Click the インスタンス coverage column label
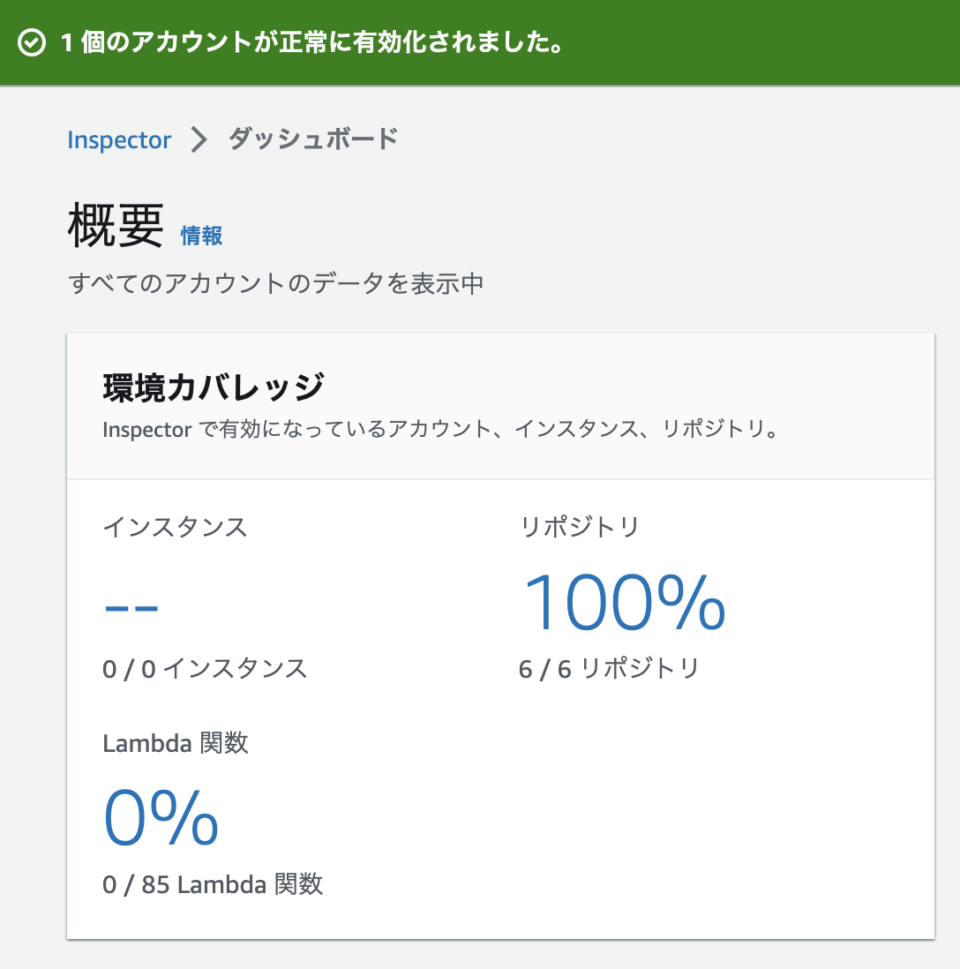The width and height of the screenshot is (960, 969). [177, 527]
